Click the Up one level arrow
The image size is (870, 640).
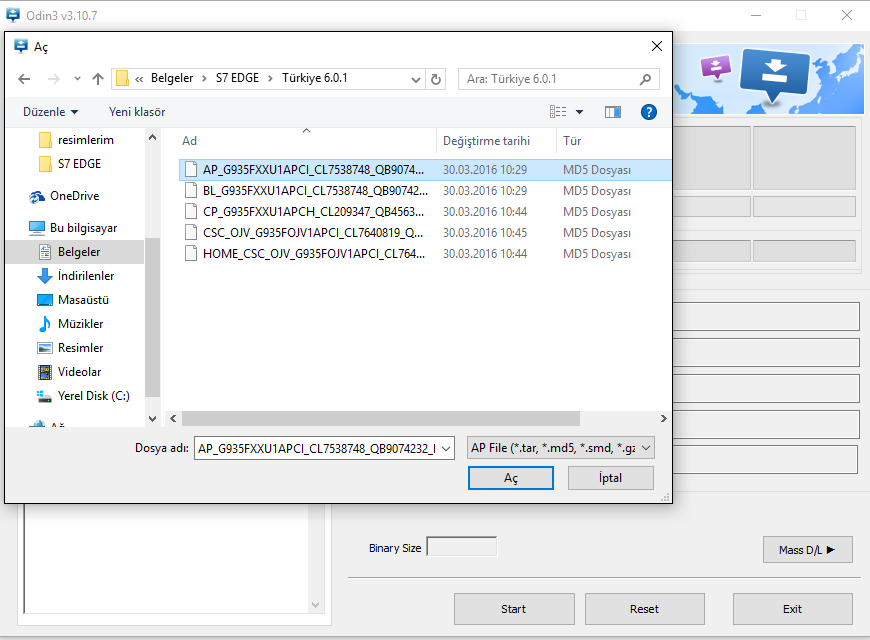click(x=98, y=79)
